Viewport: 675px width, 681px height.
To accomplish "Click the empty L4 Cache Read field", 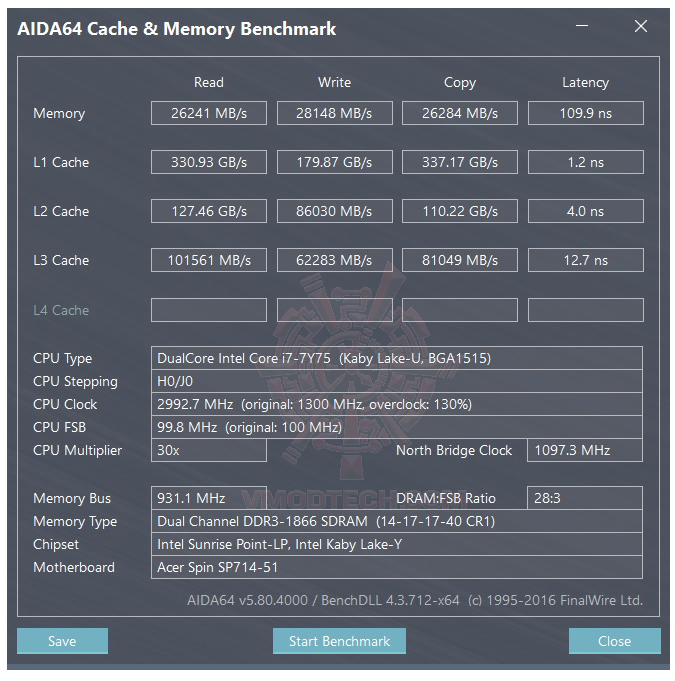I will point(209,310).
